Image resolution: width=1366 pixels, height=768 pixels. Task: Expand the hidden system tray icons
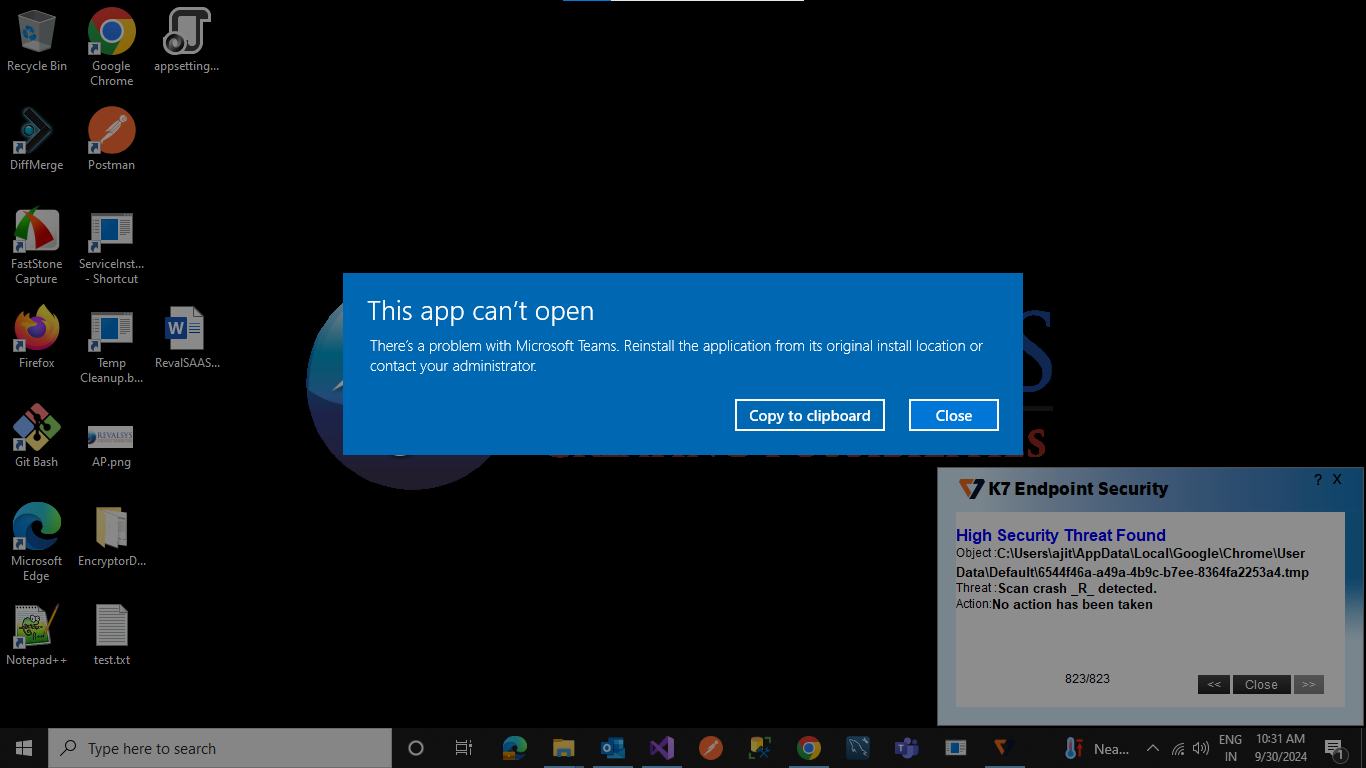coord(1152,748)
